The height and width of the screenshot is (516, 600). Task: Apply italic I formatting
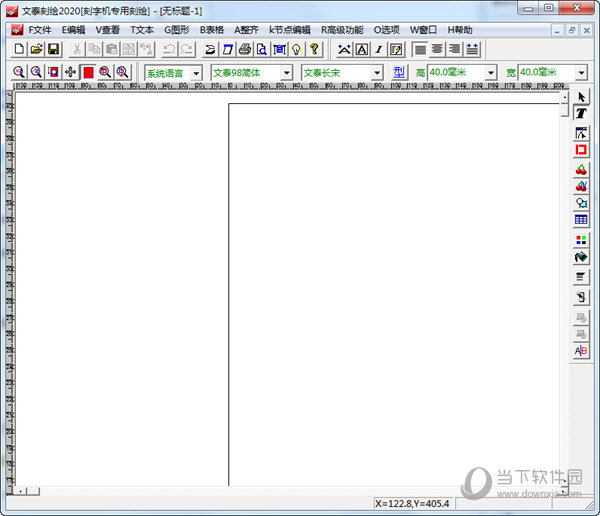tap(379, 49)
